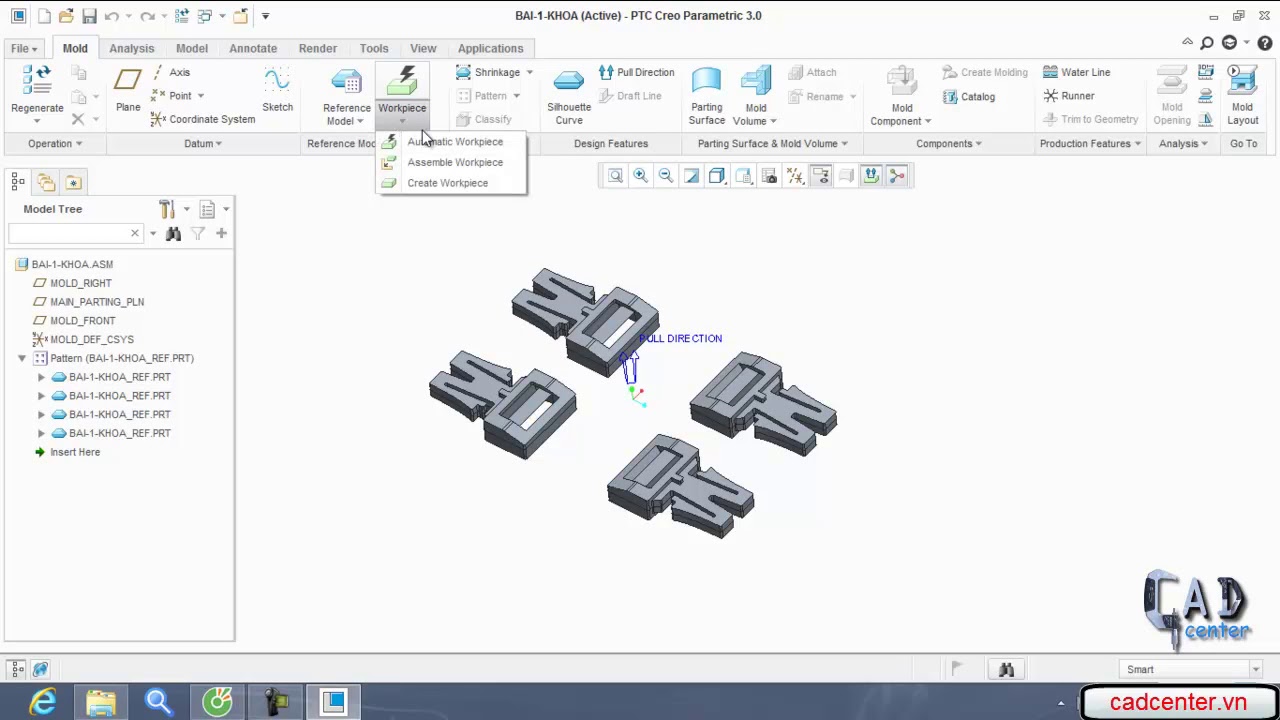Open the Sketch tool
Viewport: 1280px width, 720px height.
point(277,90)
